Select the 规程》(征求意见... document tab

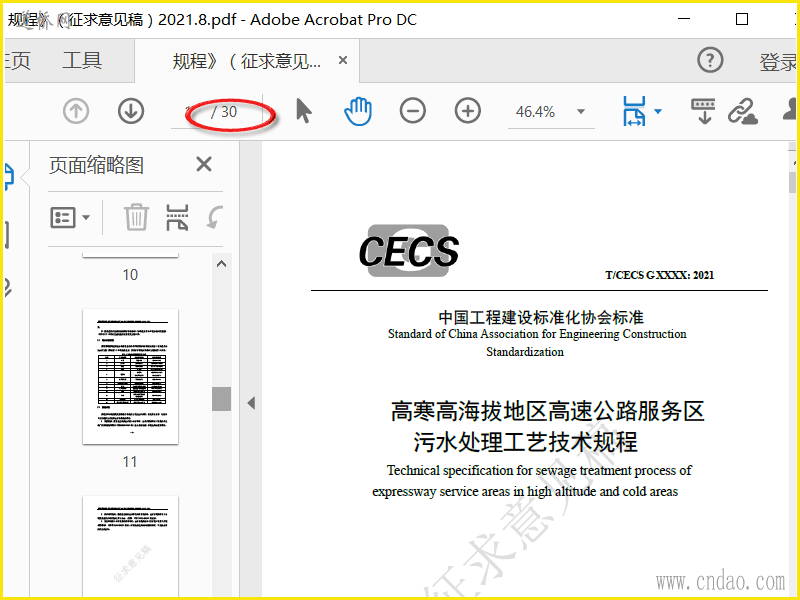click(x=246, y=61)
